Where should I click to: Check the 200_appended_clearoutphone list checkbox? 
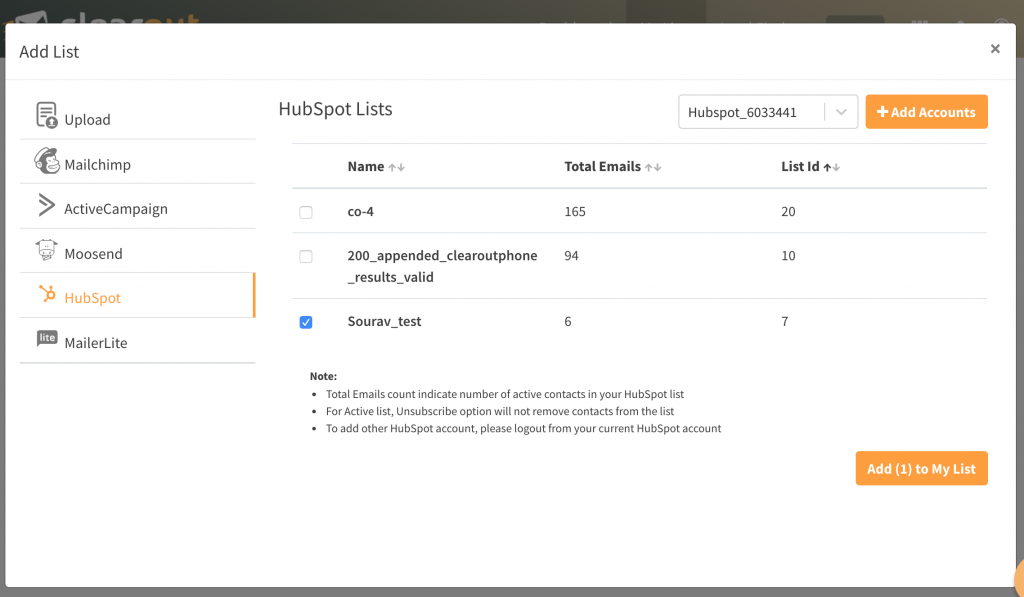(x=306, y=257)
